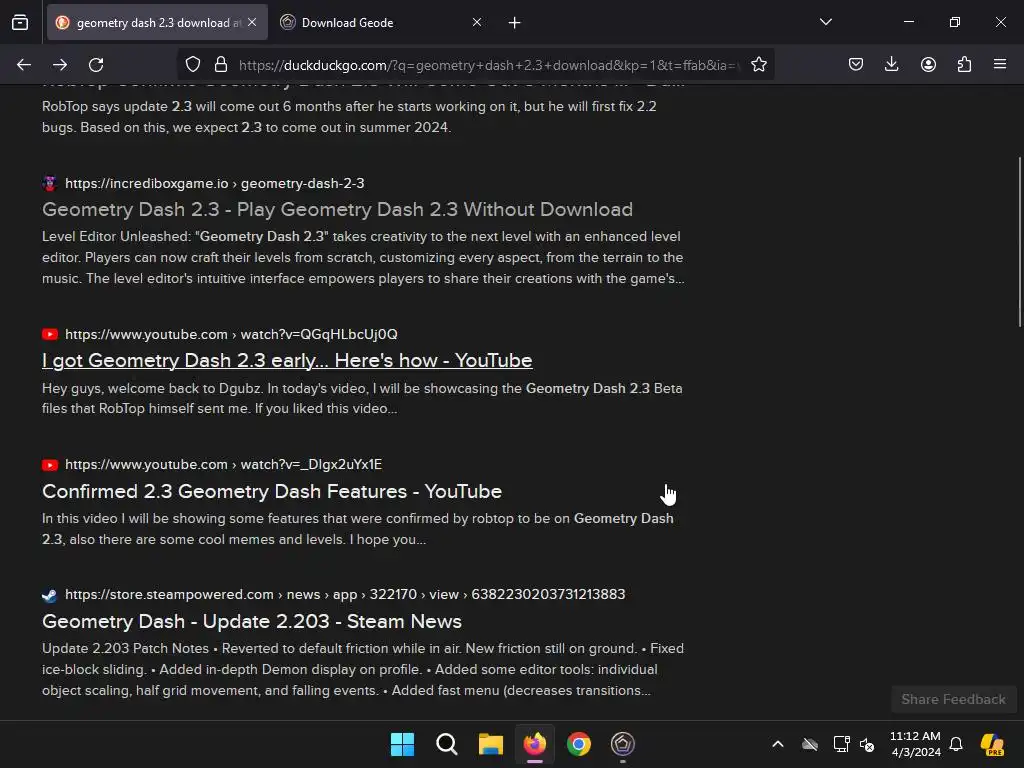Go forward one page
The width and height of the screenshot is (1024, 768).
[60, 65]
